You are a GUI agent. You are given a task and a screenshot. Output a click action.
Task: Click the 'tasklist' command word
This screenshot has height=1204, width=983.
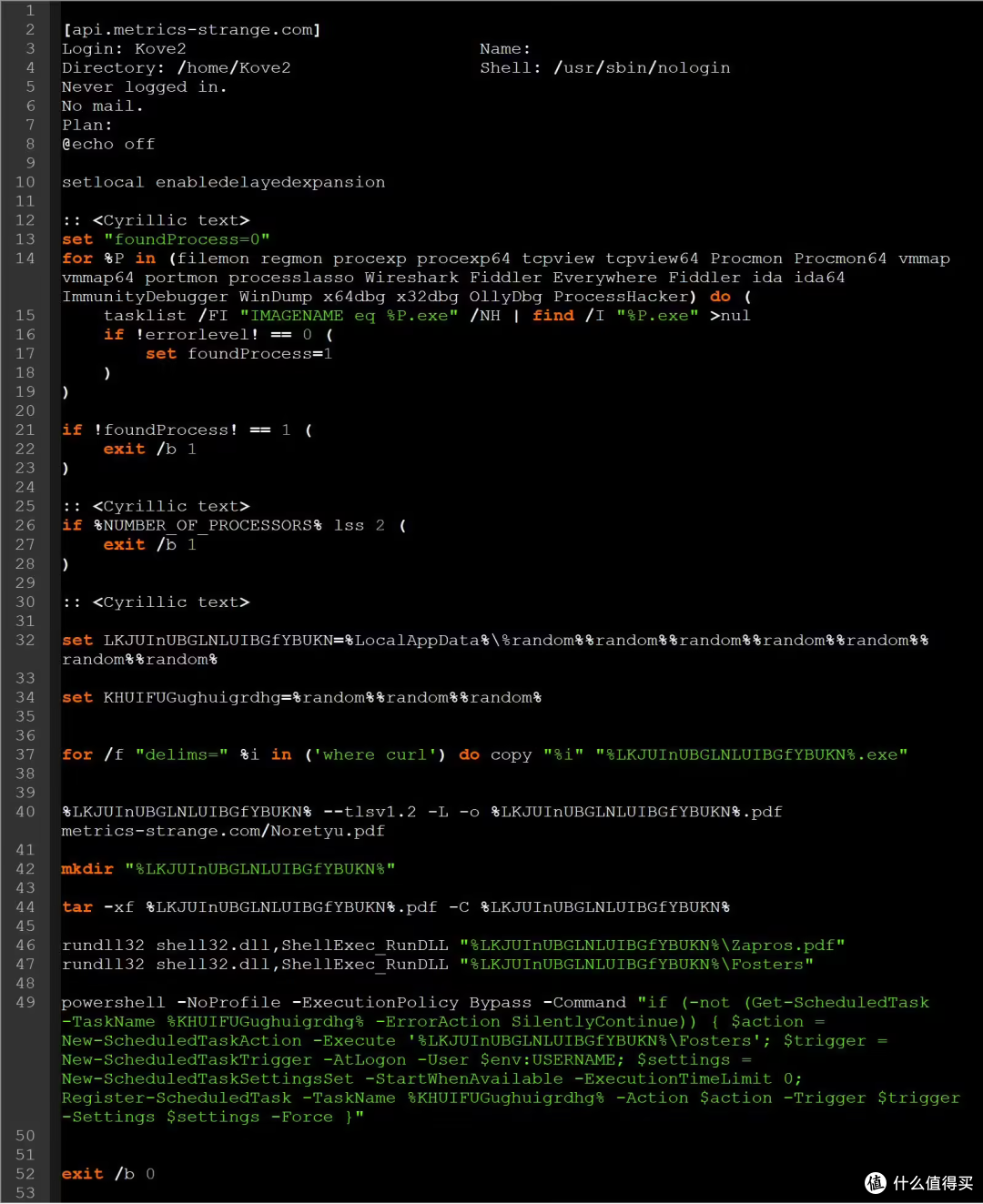145,316
